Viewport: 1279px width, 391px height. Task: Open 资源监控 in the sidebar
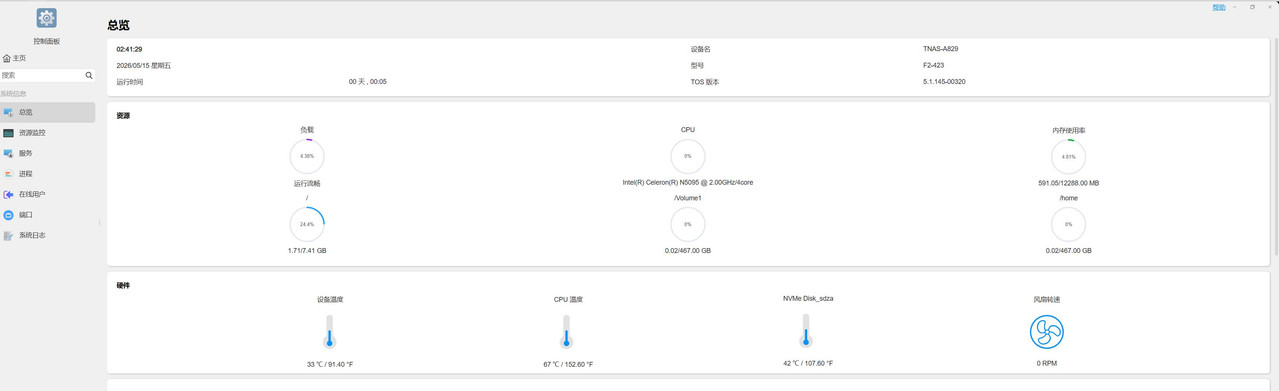[48, 133]
